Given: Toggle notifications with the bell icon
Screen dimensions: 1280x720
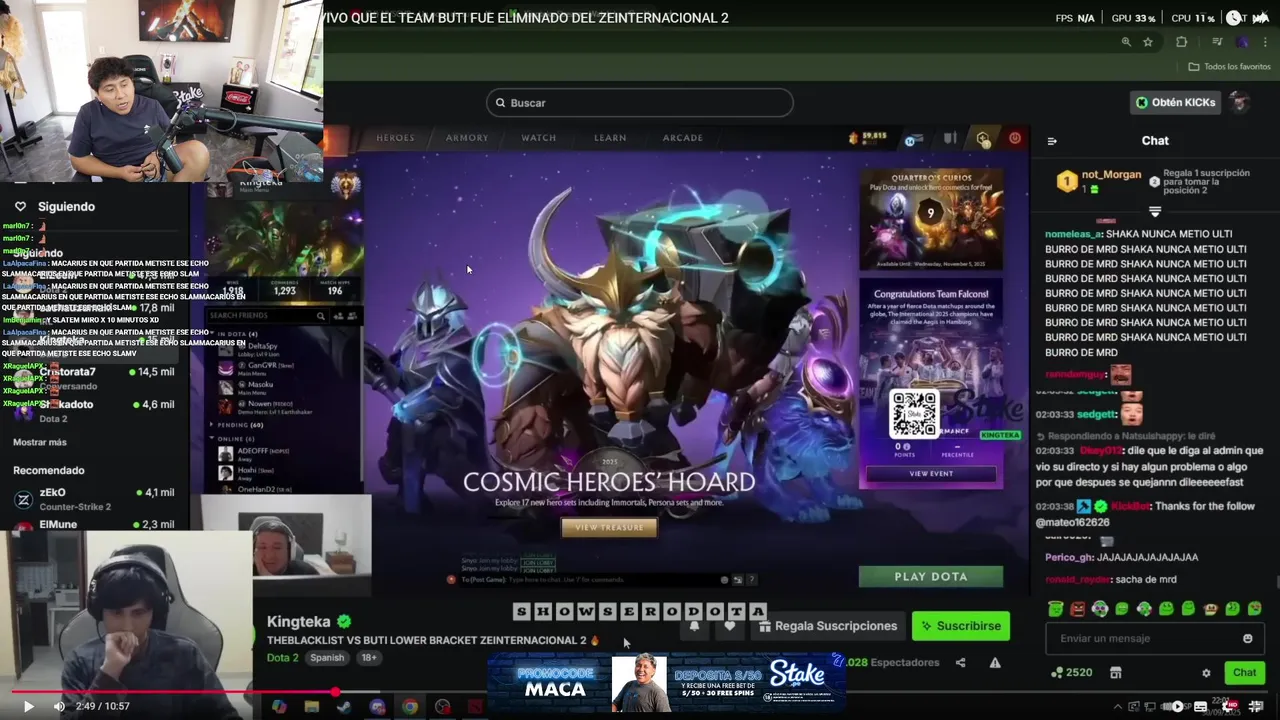Looking at the screenshot, I should coord(694,626).
